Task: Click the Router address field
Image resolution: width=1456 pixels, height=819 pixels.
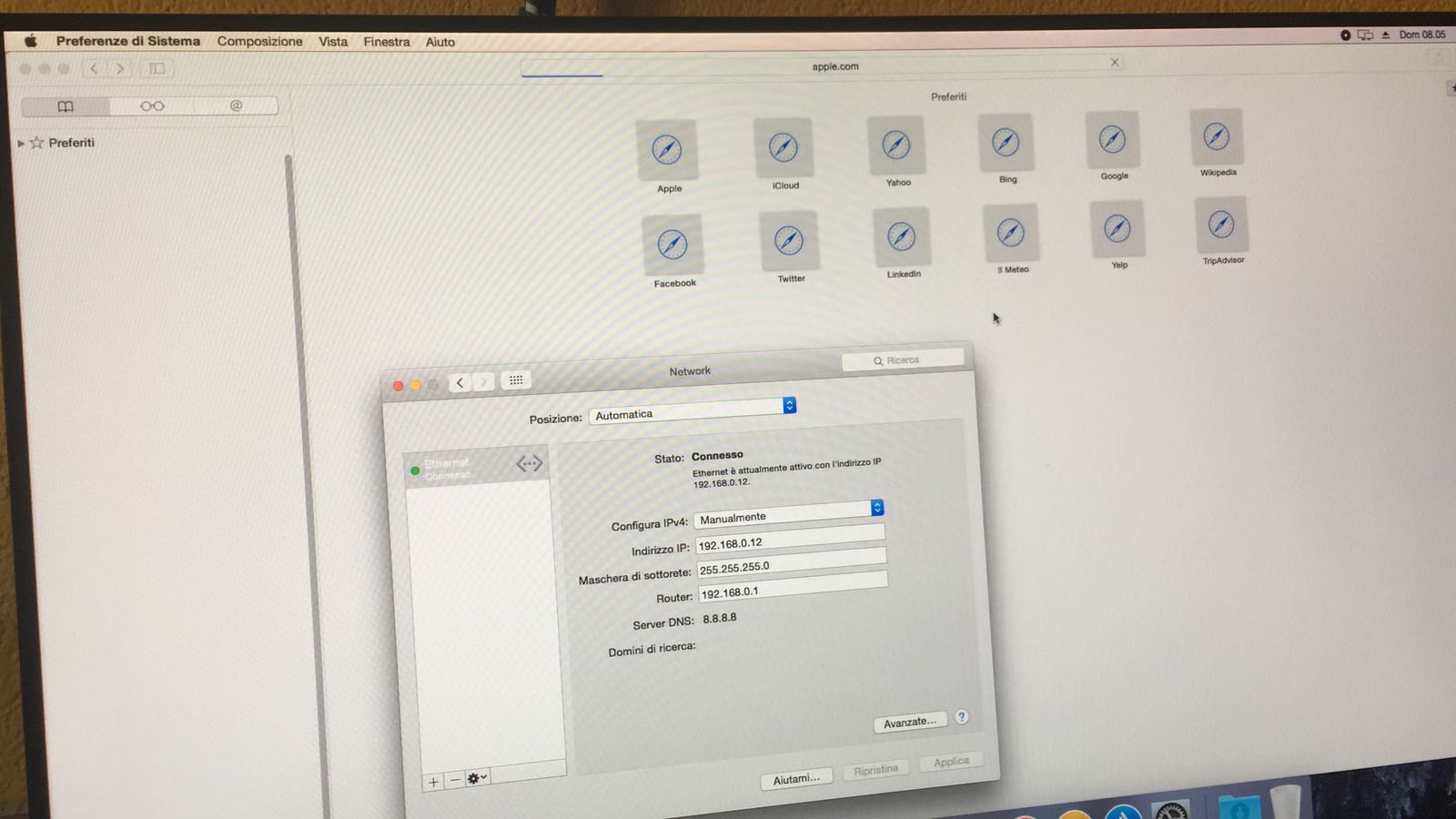Action: click(794, 587)
